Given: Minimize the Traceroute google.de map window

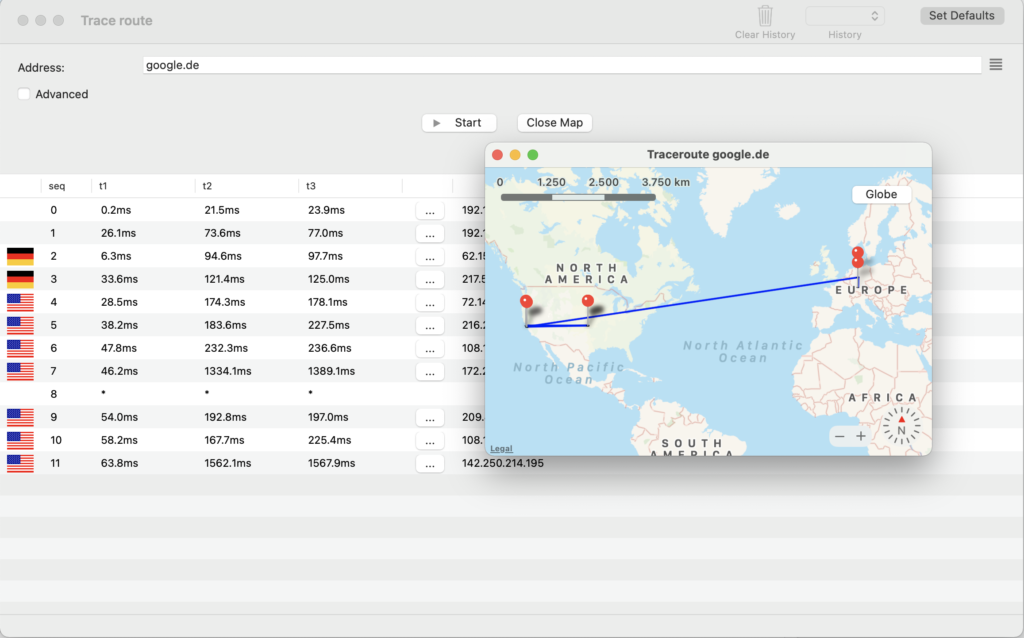Looking at the screenshot, I should click(515, 155).
